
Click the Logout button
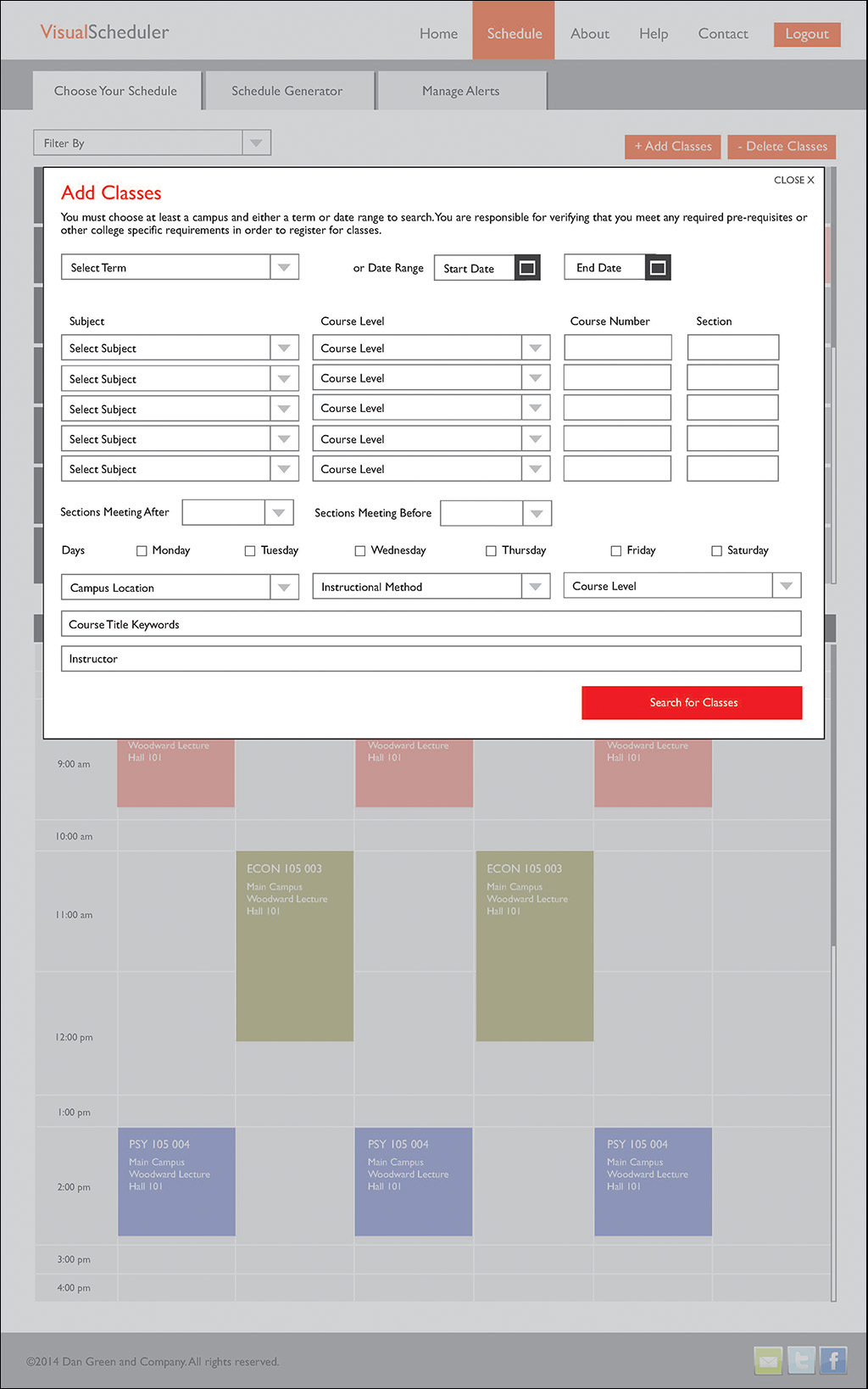[x=806, y=34]
